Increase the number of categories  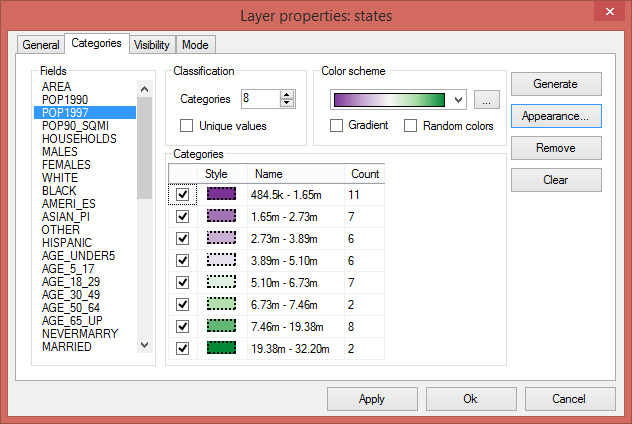pos(287,95)
